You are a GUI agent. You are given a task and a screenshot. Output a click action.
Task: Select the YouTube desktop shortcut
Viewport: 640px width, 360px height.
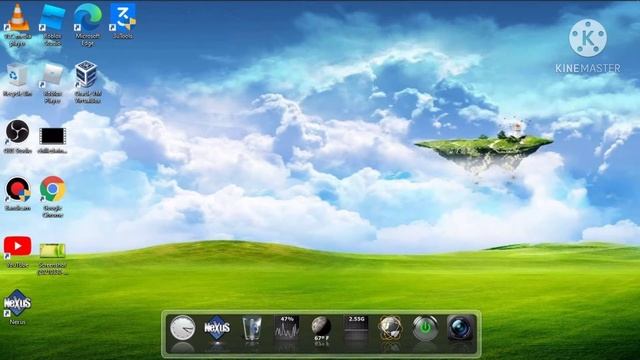pos(18,252)
